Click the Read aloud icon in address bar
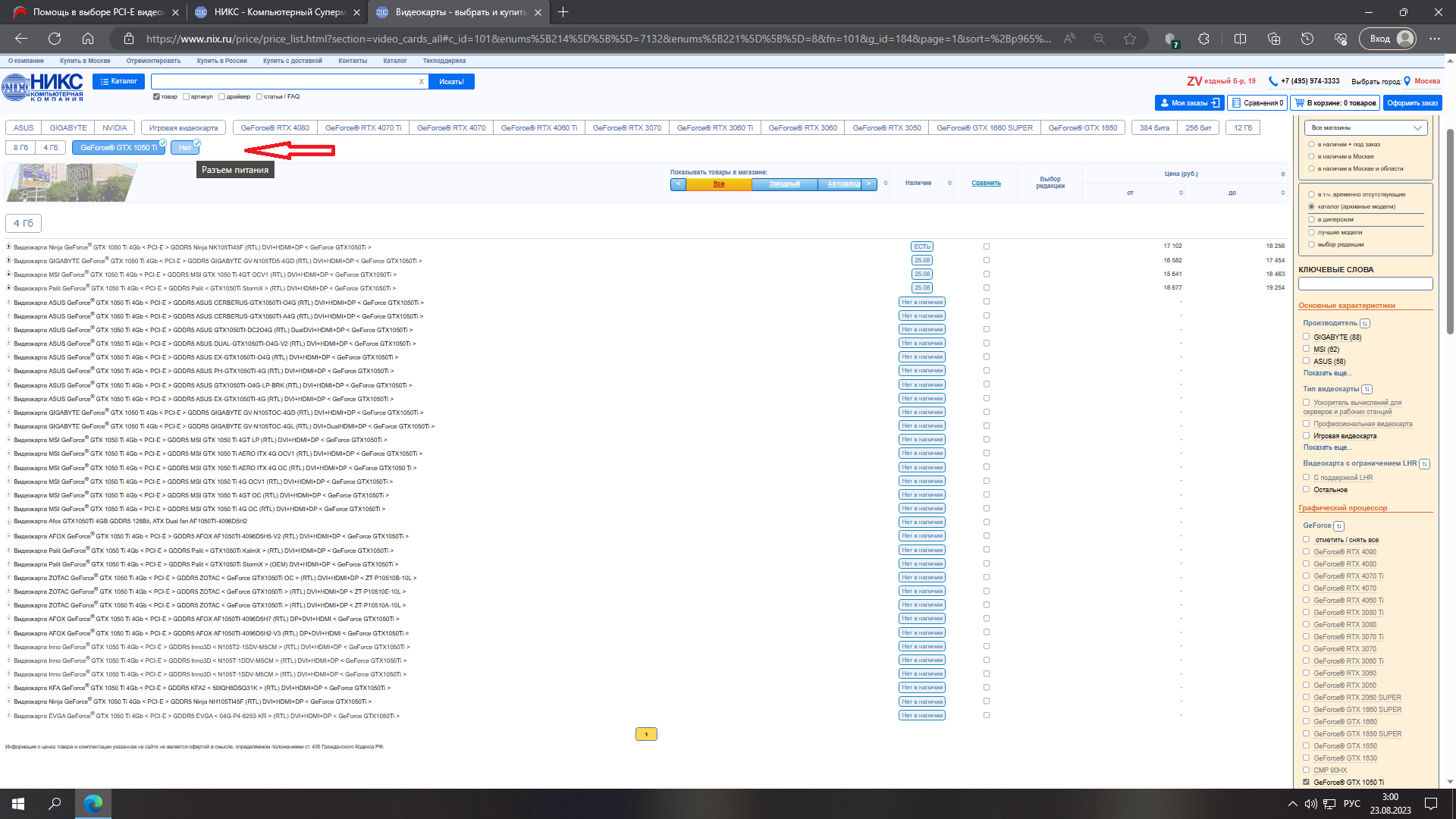Screen dimensions: 1456x819 pyautogui.click(x=1069, y=39)
